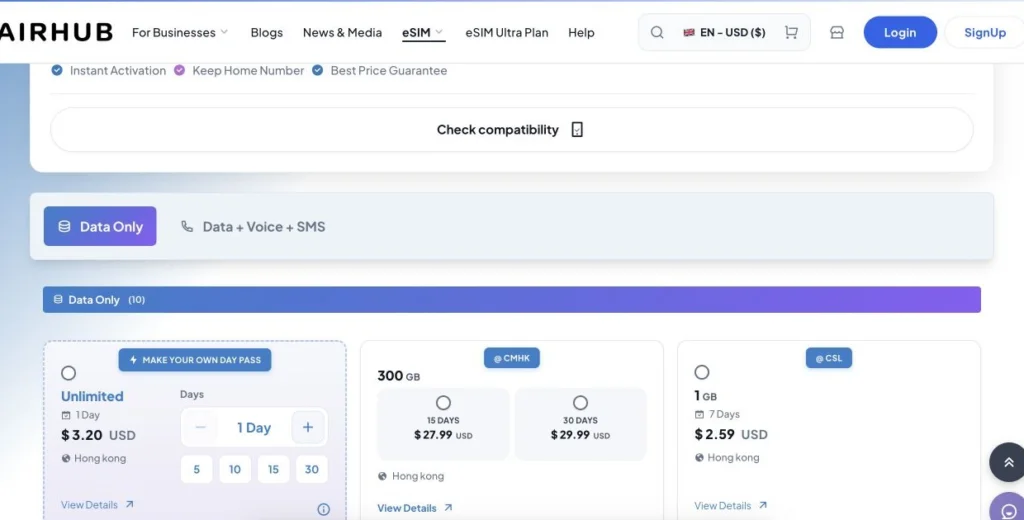Increase days with the plus button
This screenshot has height=520, width=1024.
coord(308,427)
